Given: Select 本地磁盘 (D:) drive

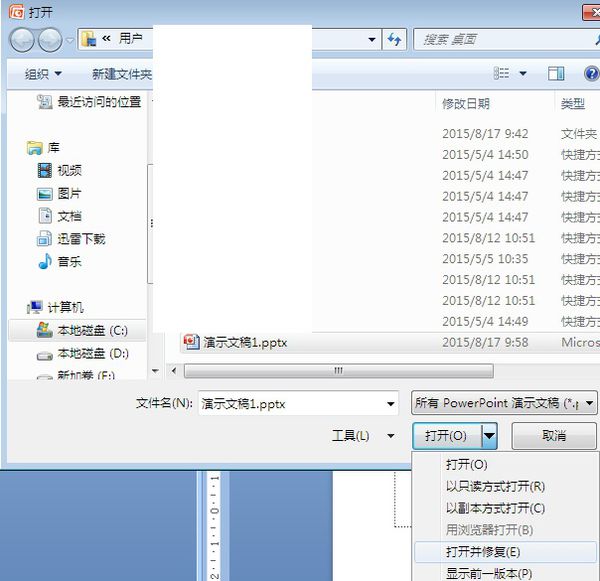Looking at the screenshot, I should click(92, 353).
